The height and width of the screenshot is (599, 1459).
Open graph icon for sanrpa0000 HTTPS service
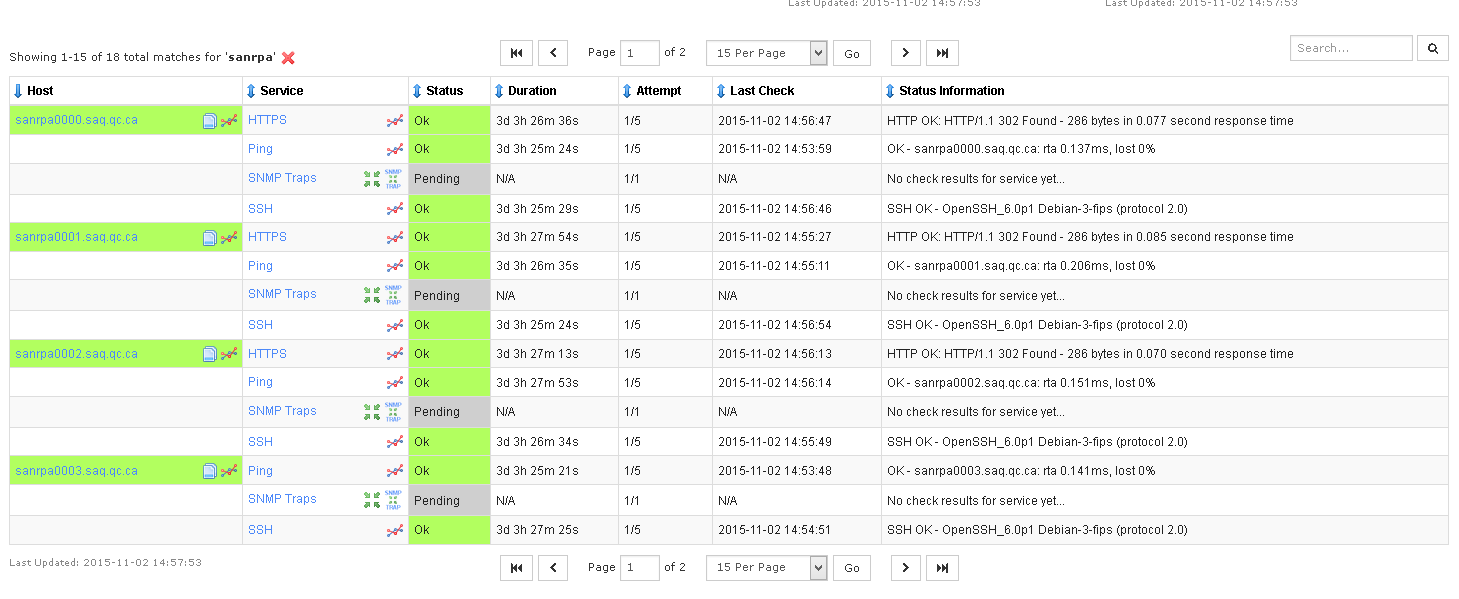click(395, 121)
